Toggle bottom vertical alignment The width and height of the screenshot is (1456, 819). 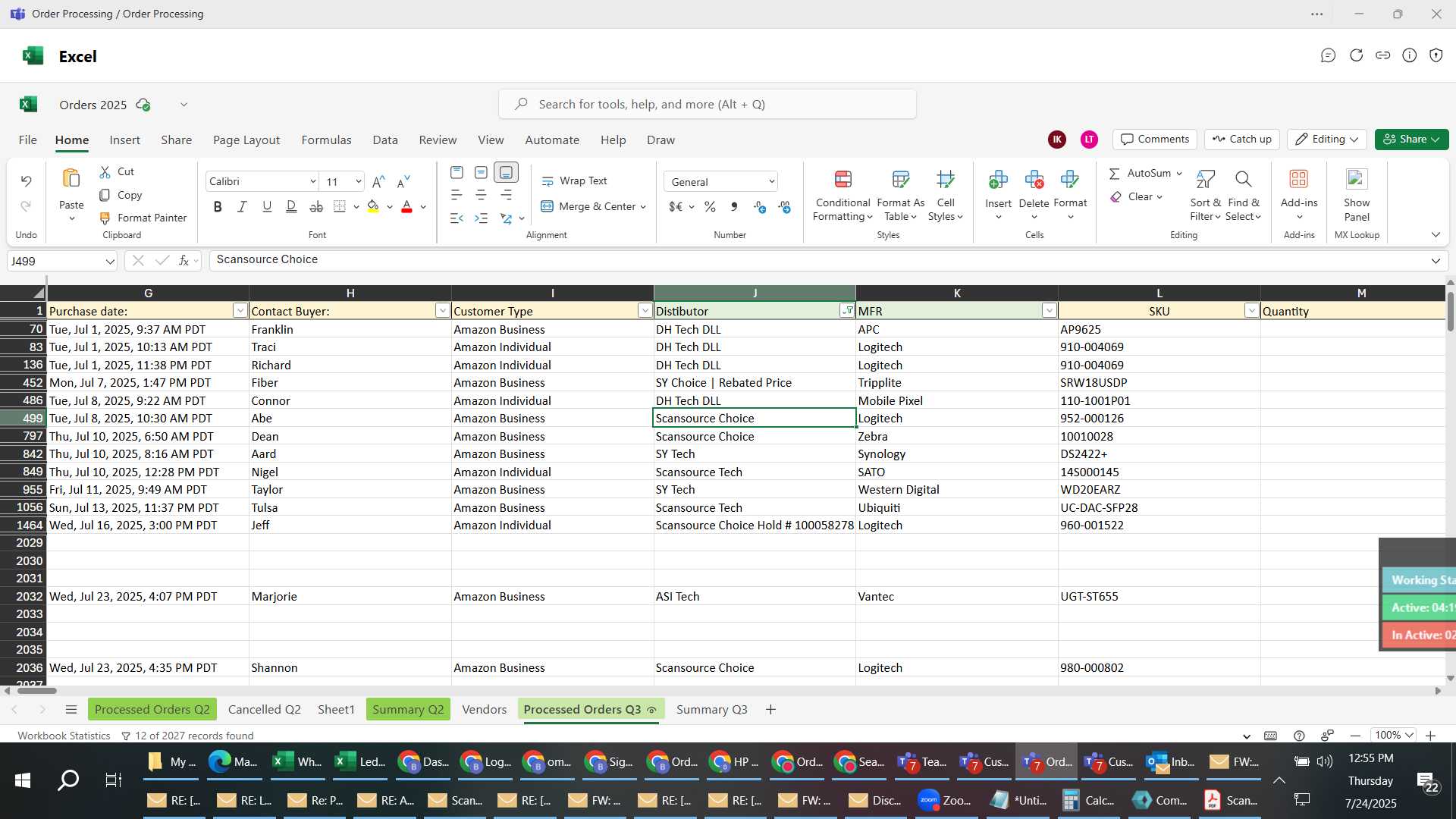(x=506, y=172)
